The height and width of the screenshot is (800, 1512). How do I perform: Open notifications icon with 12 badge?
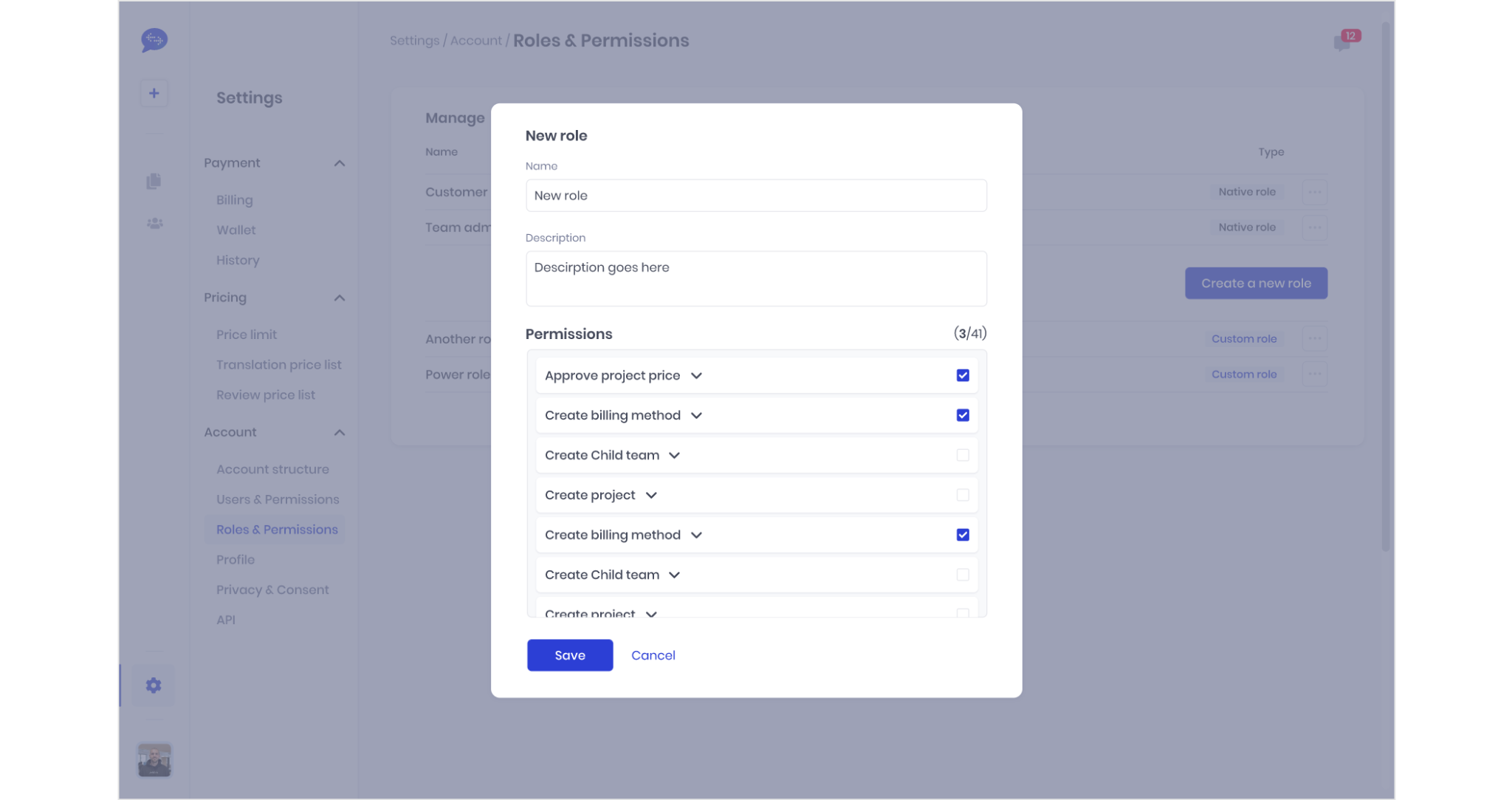click(1343, 42)
